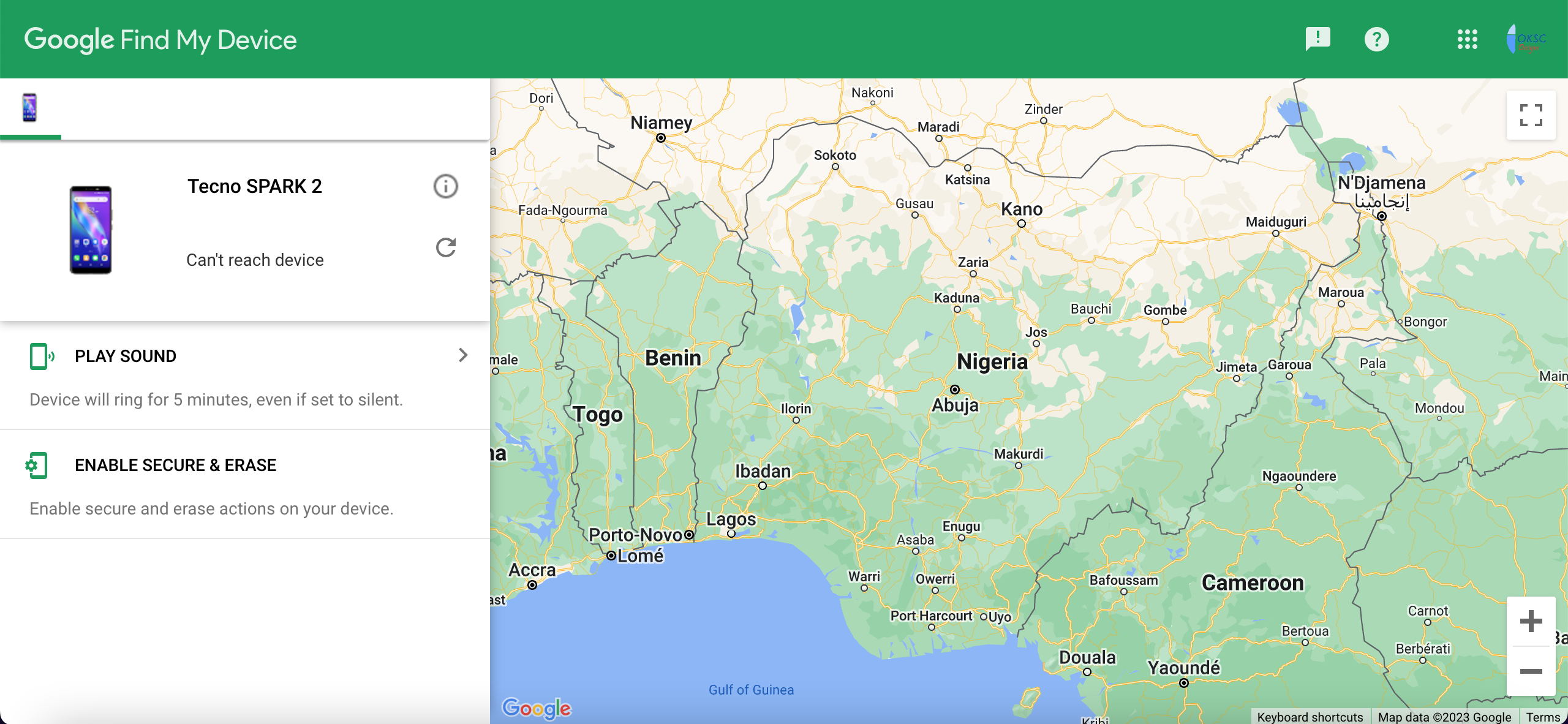This screenshot has height=724, width=1568.
Task: Click the N'Djamena city label
Action: (1381, 183)
